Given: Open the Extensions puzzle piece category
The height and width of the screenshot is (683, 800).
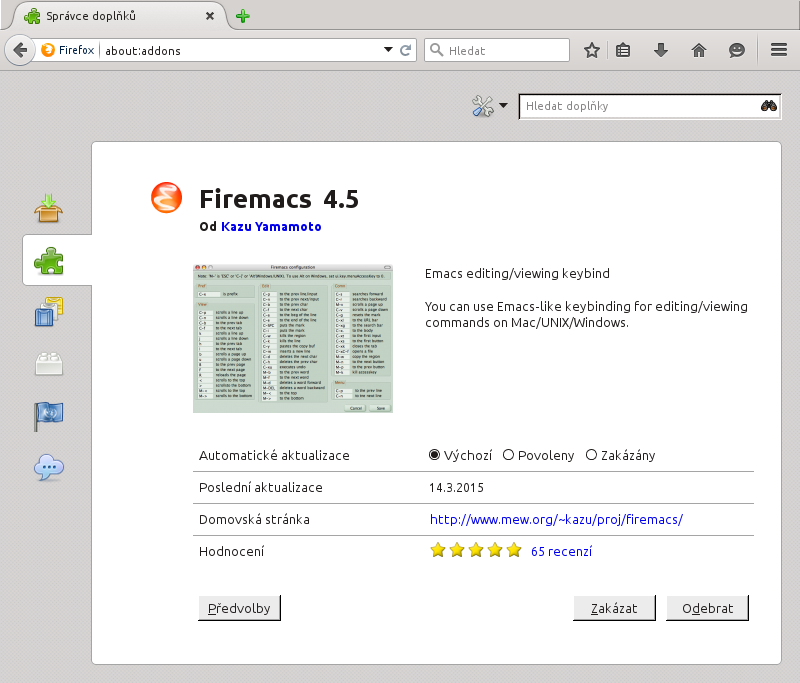Looking at the screenshot, I should 48,260.
